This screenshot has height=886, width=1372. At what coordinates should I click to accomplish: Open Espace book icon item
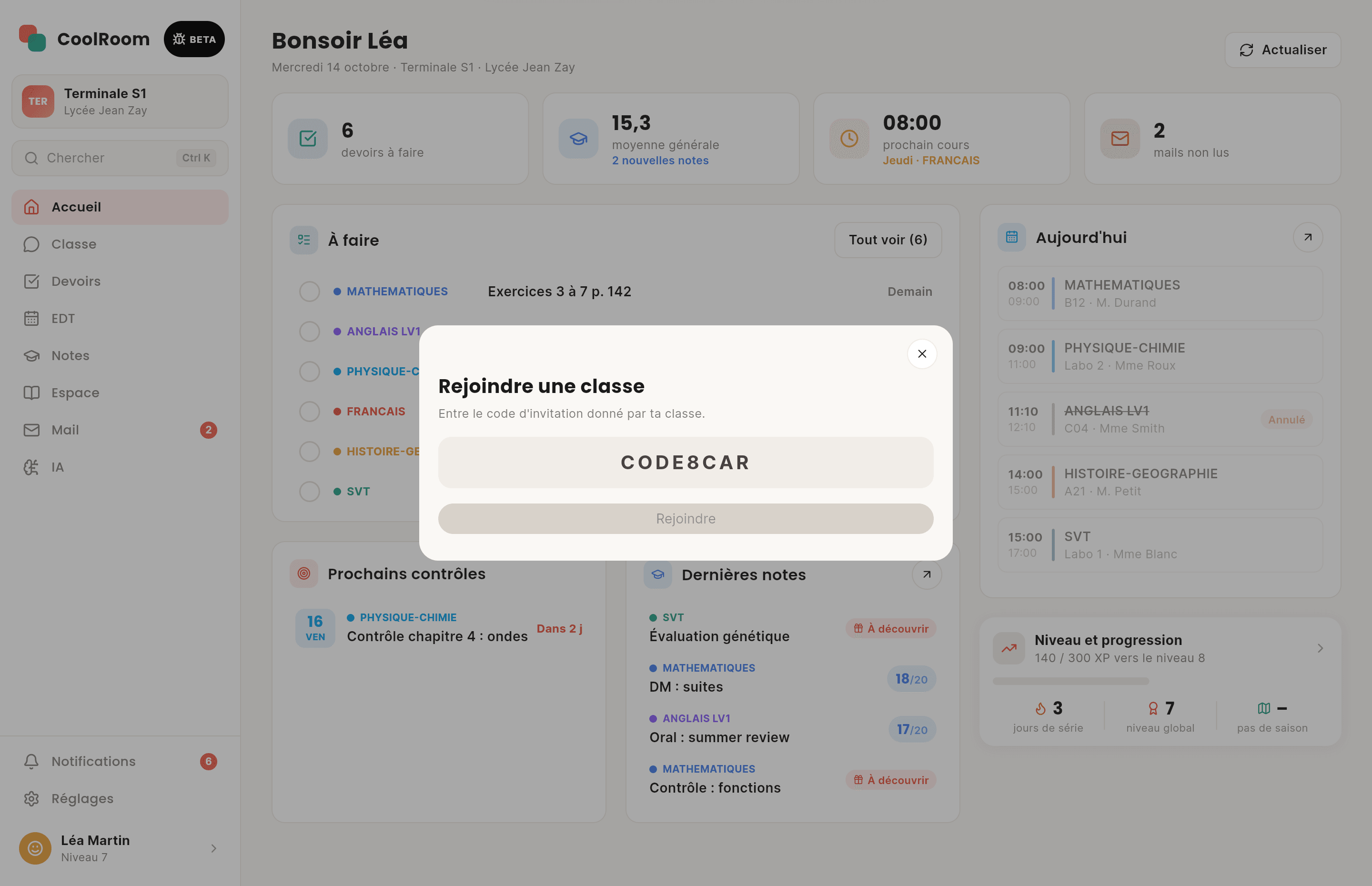coord(120,393)
